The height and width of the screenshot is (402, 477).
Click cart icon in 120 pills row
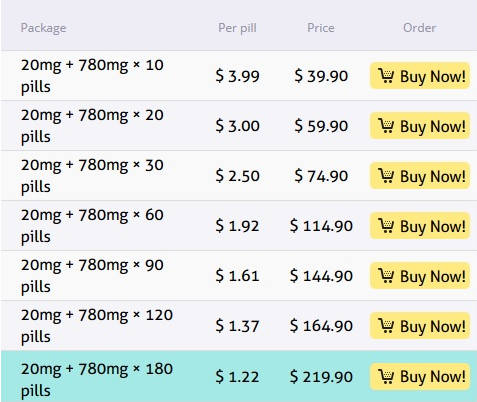pos(386,326)
